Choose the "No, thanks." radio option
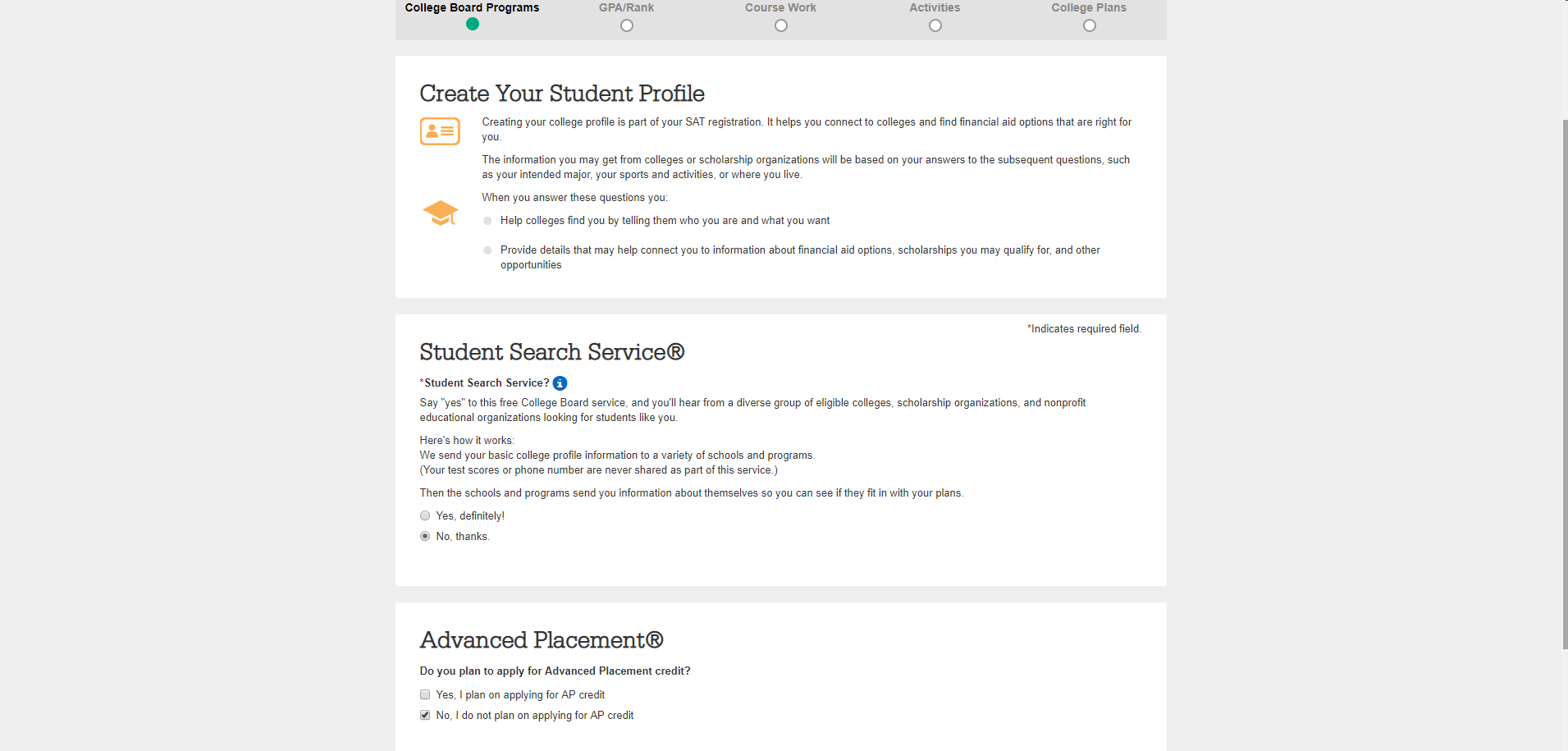 point(425,537)
